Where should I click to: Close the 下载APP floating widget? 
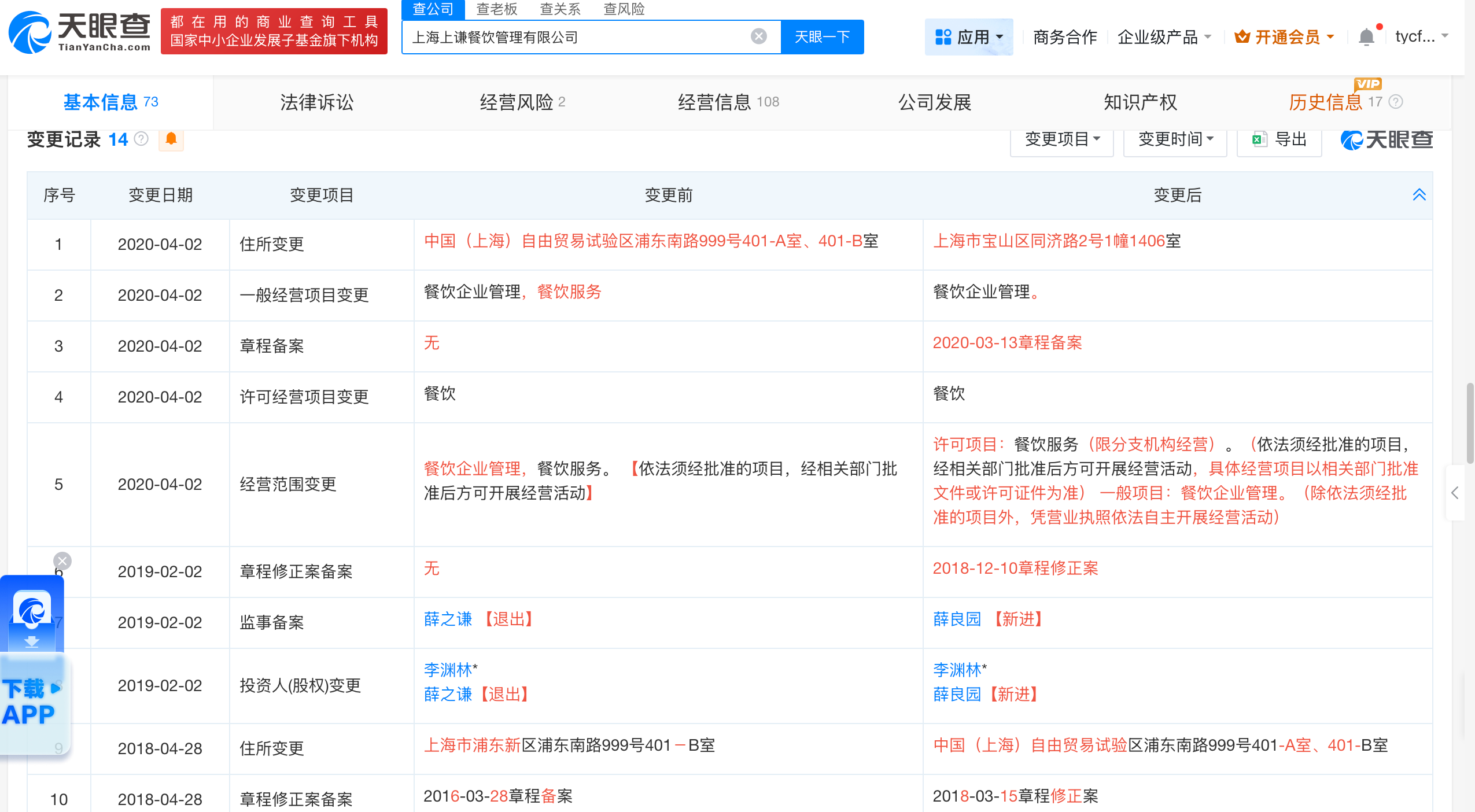point(62,560)
